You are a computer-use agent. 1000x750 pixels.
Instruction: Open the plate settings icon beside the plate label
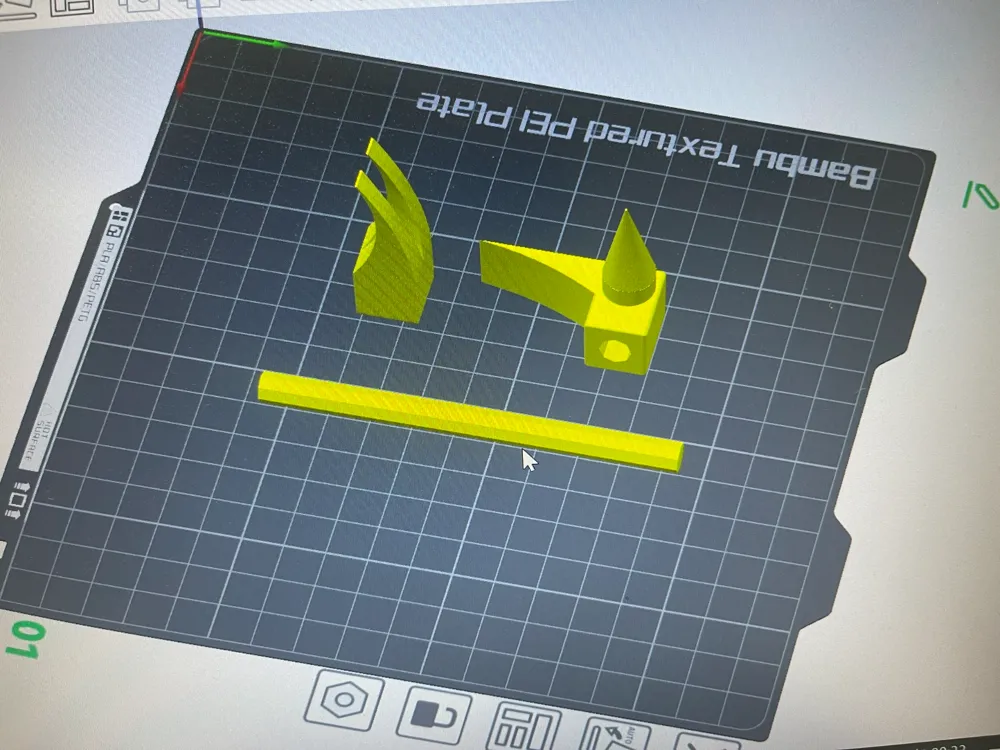click(119, 215)
